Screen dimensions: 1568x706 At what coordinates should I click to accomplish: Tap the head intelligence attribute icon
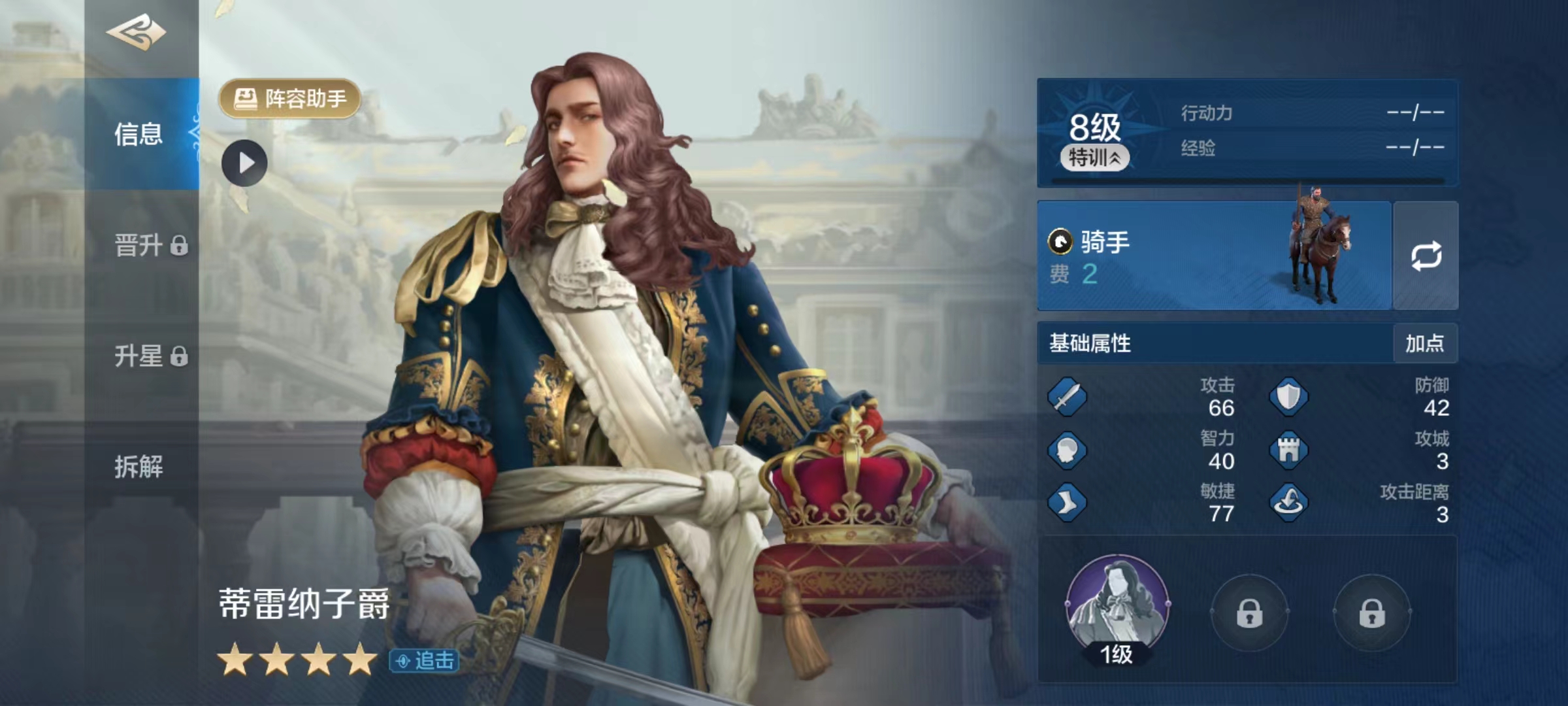[1067, 450]
